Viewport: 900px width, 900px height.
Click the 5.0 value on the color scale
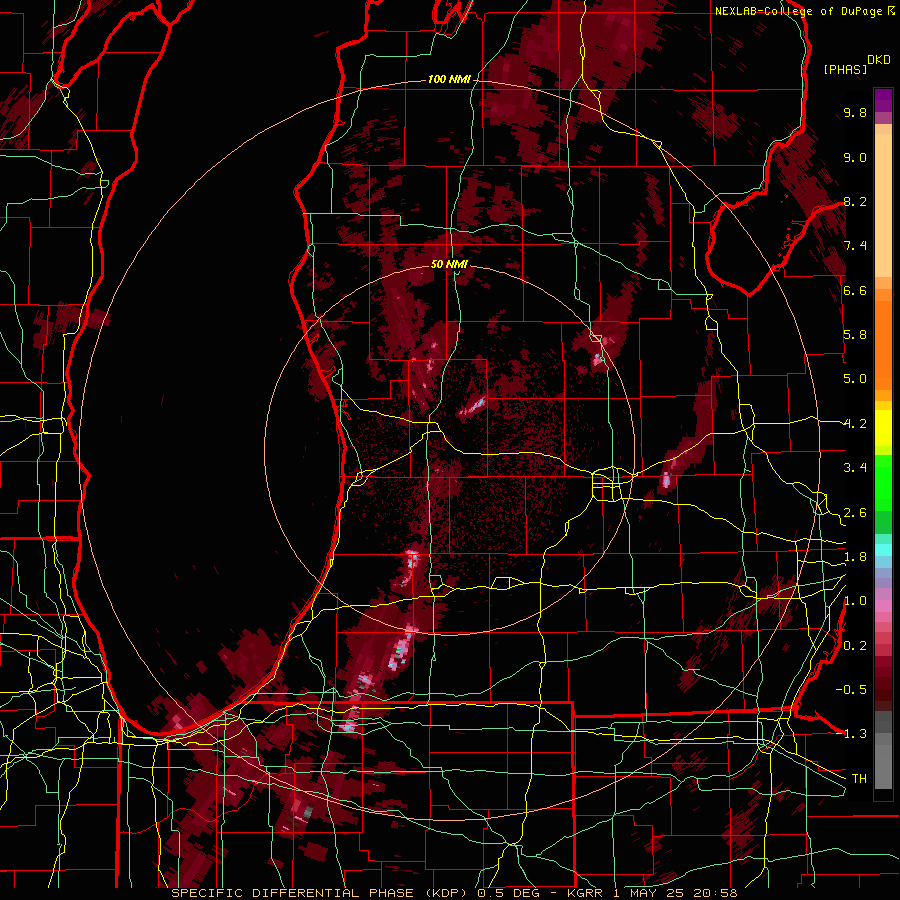(855, 379)
